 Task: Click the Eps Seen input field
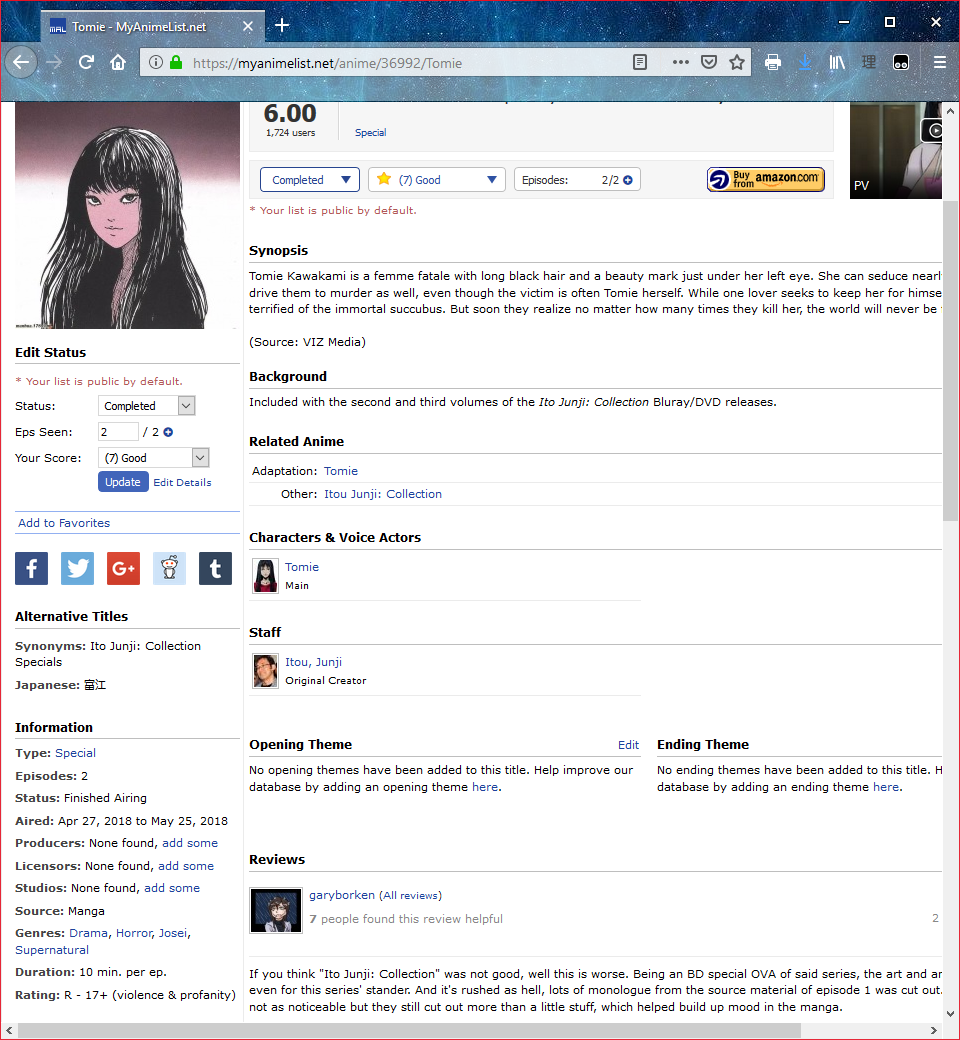point(118,432)
